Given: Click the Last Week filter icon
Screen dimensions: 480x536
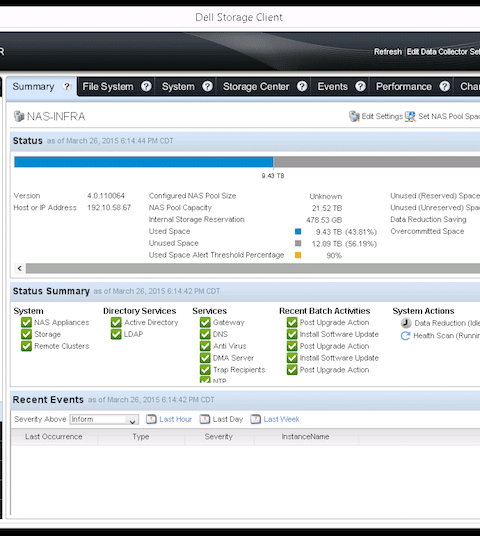Looking at the screenshot, I should click(255, 419).
